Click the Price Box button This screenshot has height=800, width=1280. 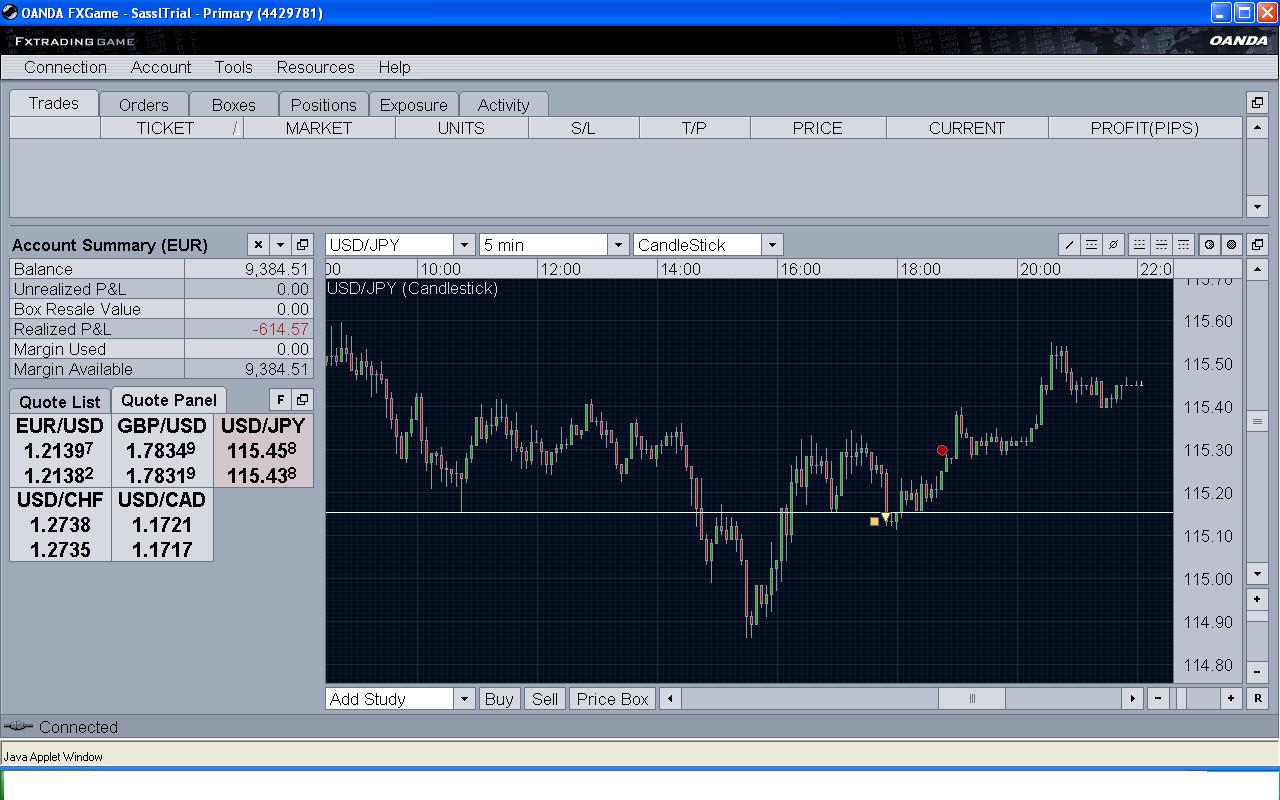click(x=612, y=699)
